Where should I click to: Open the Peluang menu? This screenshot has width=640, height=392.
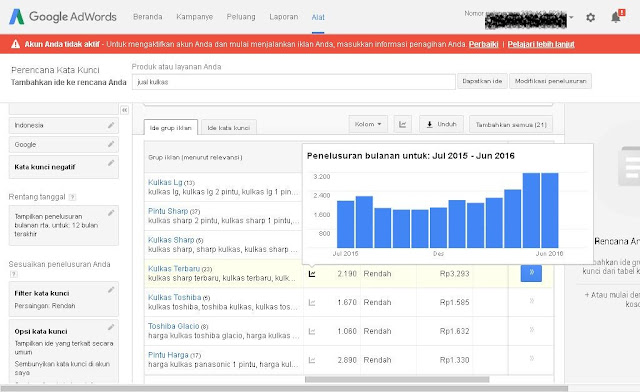click(x=241, y=17)
